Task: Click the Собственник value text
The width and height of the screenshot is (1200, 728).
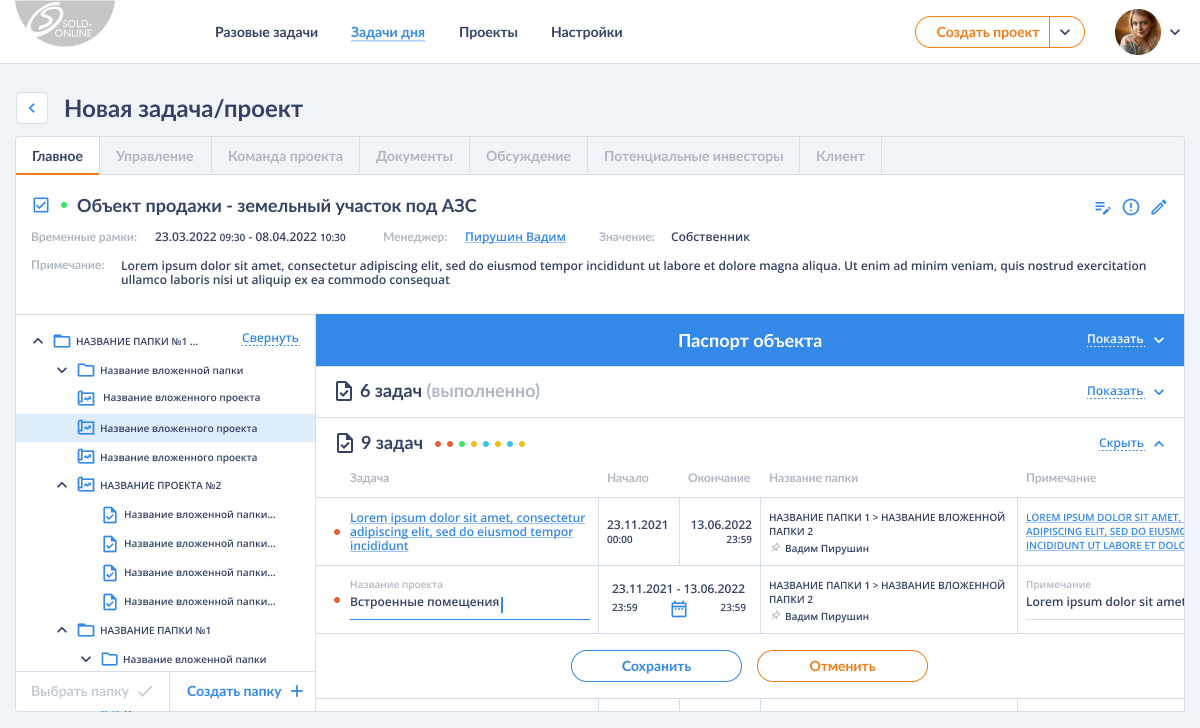Action: [710, 237]
